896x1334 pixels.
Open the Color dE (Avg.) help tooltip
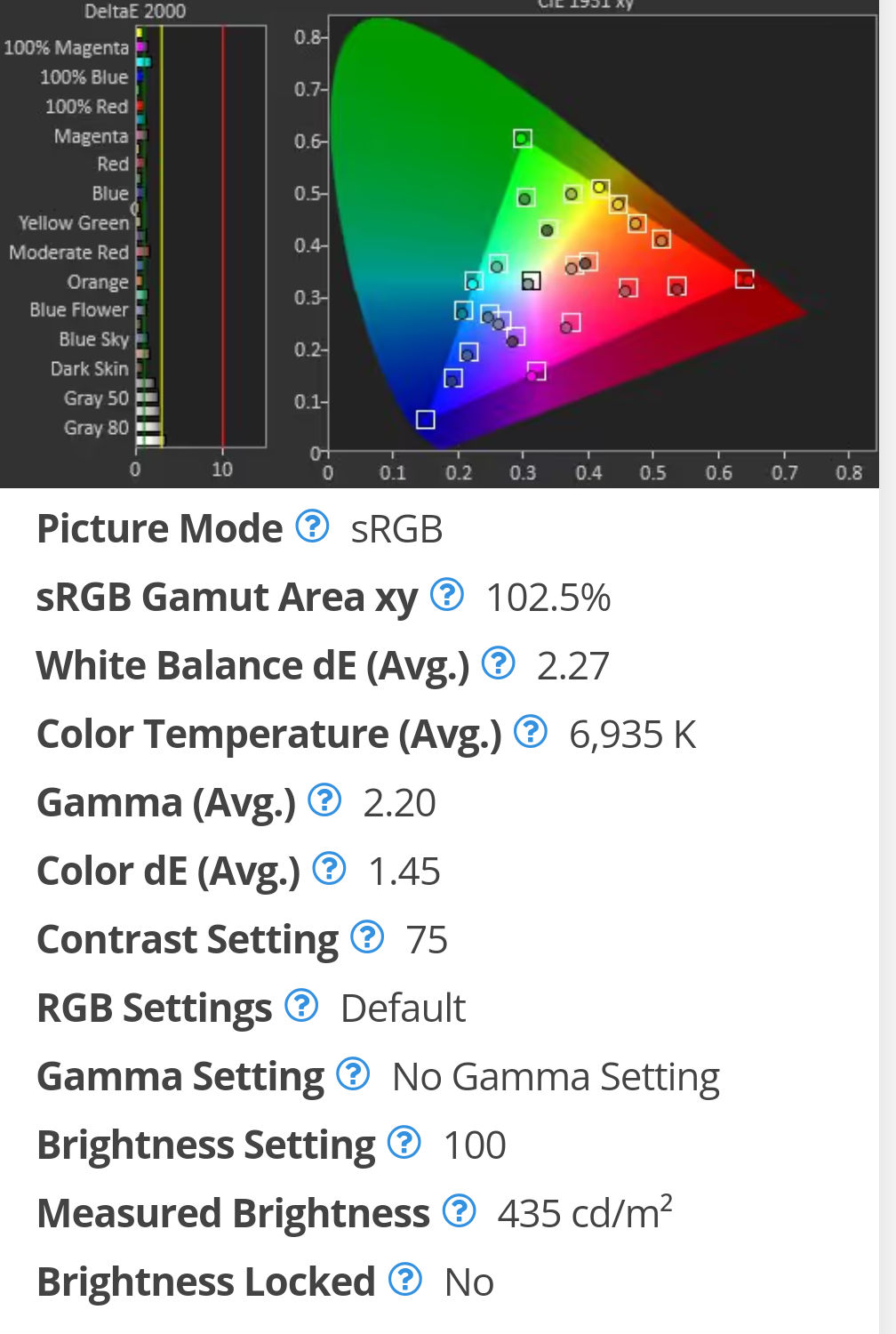(330, 869)
